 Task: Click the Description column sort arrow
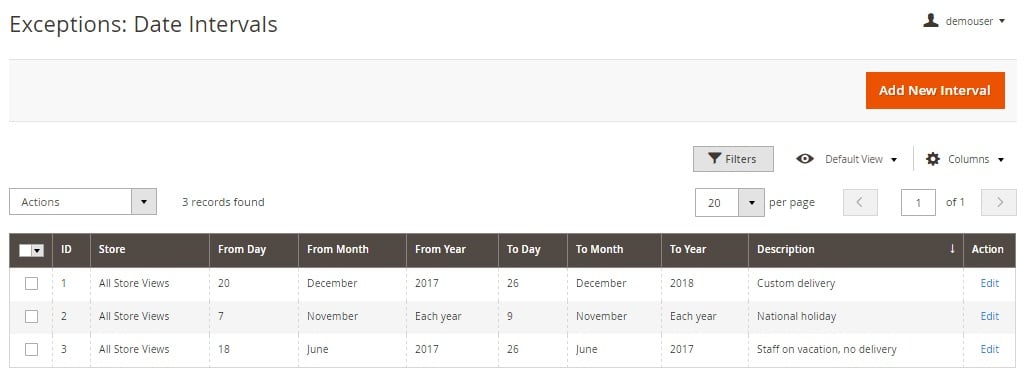tap(952, 249)
